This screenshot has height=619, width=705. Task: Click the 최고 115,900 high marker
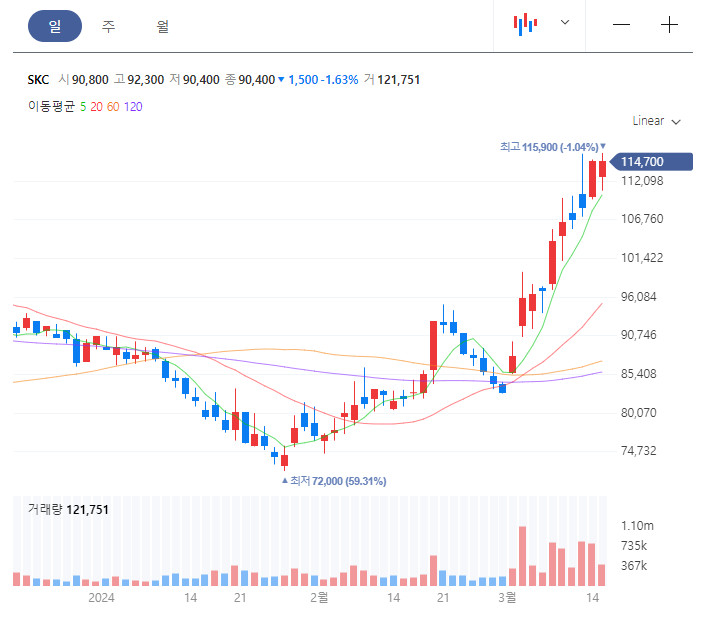(x=553, y=147)
